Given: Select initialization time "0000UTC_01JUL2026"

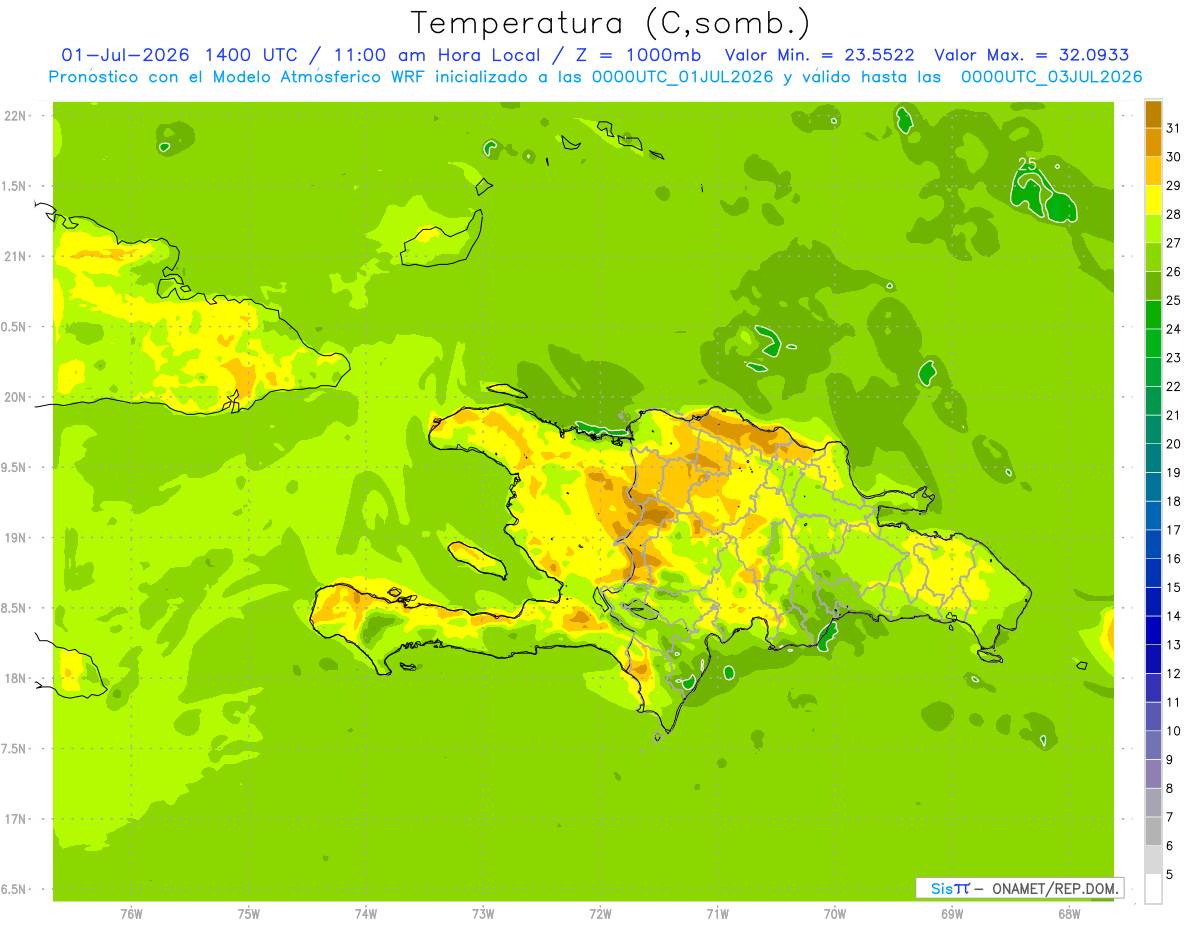Looking at the screenshot, I should [682, 77].
